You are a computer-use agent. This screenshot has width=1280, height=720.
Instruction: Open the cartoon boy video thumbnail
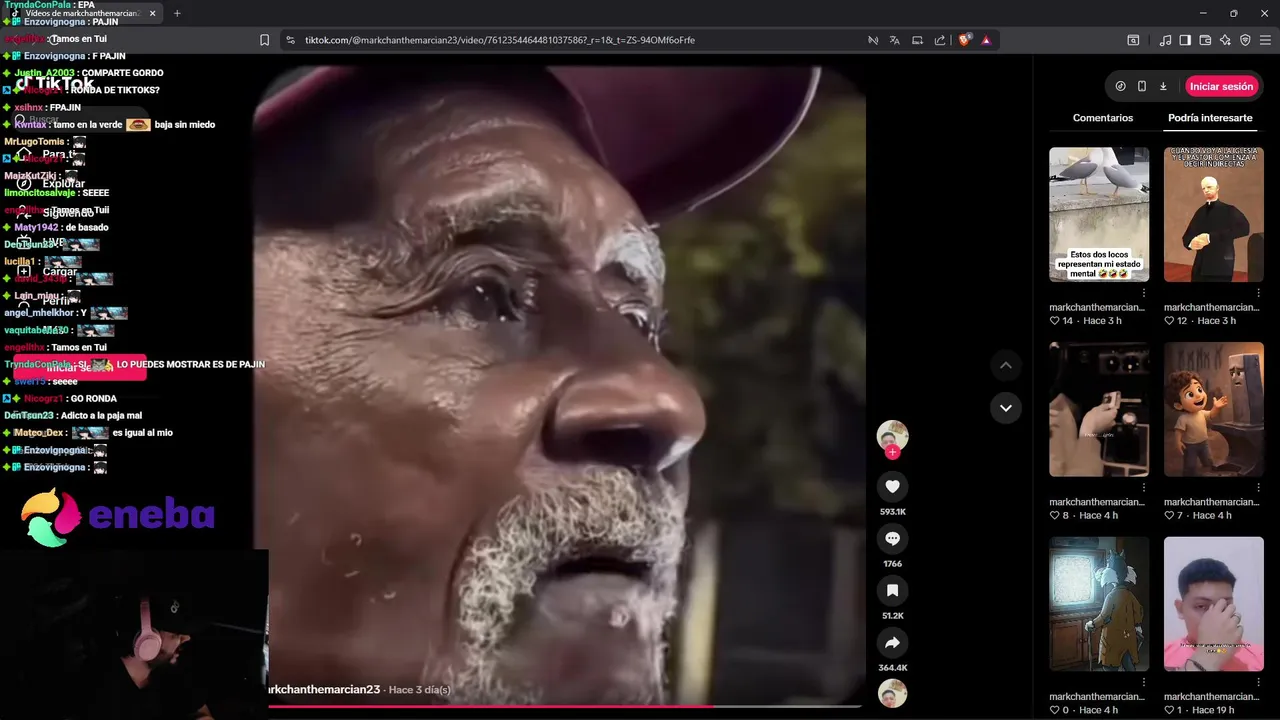tap(1214, 409)
